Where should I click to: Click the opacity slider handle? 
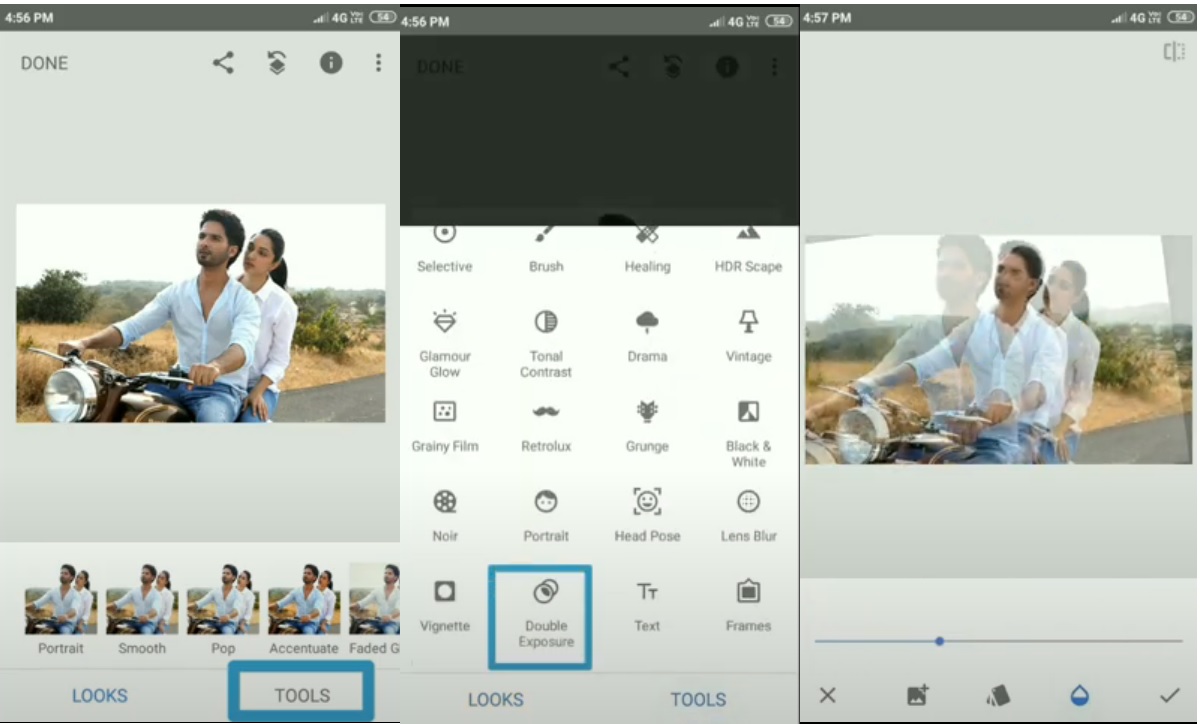coord(939,641)
